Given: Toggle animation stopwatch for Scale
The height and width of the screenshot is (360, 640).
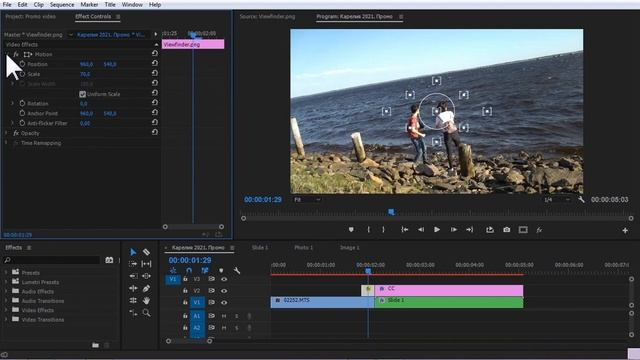Looking at the screenshot, I should (22, 74).
